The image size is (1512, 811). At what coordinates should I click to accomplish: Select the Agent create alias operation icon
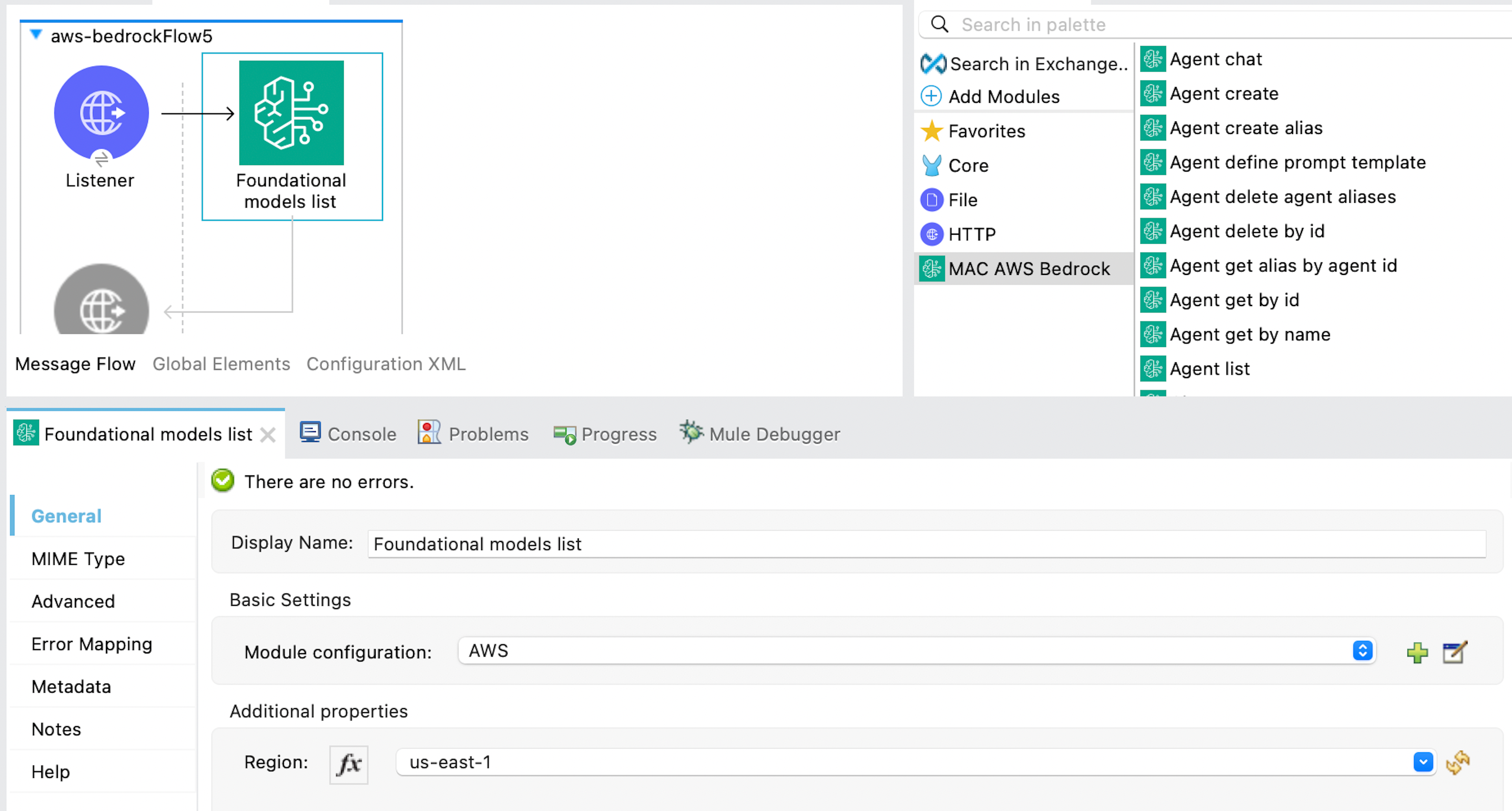click(x=1153, y=128)
